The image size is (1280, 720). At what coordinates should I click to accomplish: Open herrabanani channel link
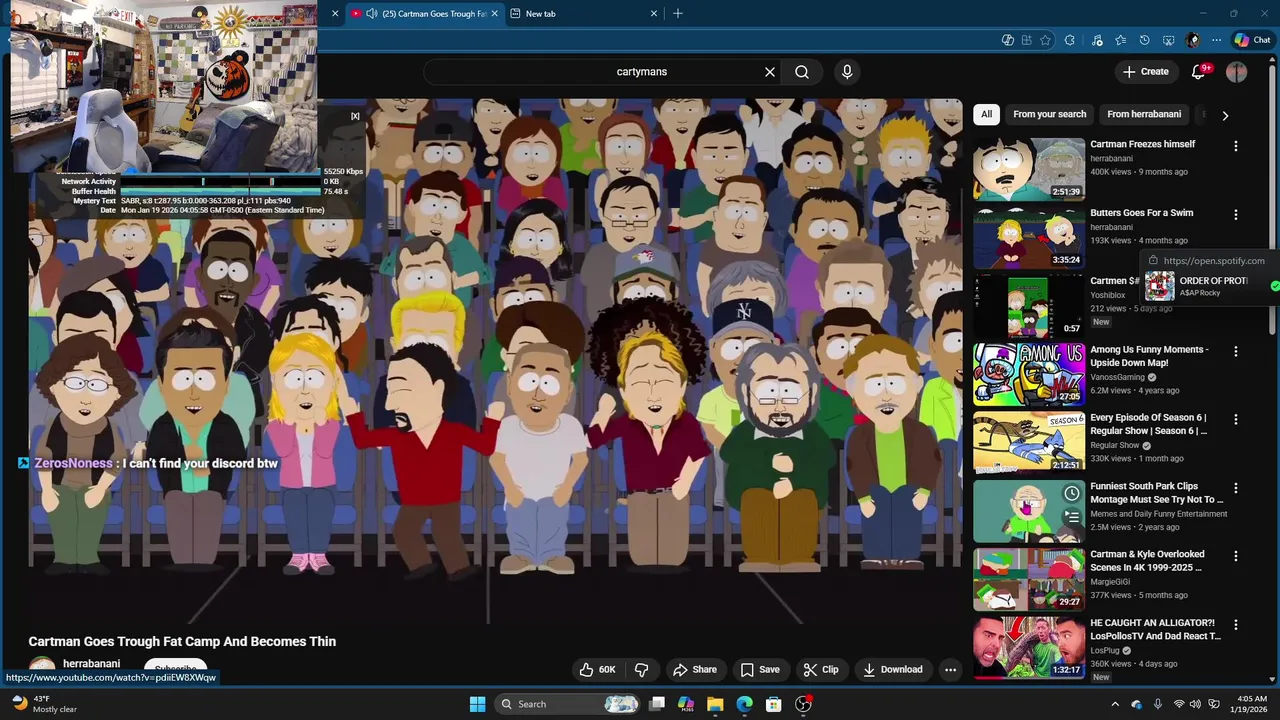(x=91, y=664)
